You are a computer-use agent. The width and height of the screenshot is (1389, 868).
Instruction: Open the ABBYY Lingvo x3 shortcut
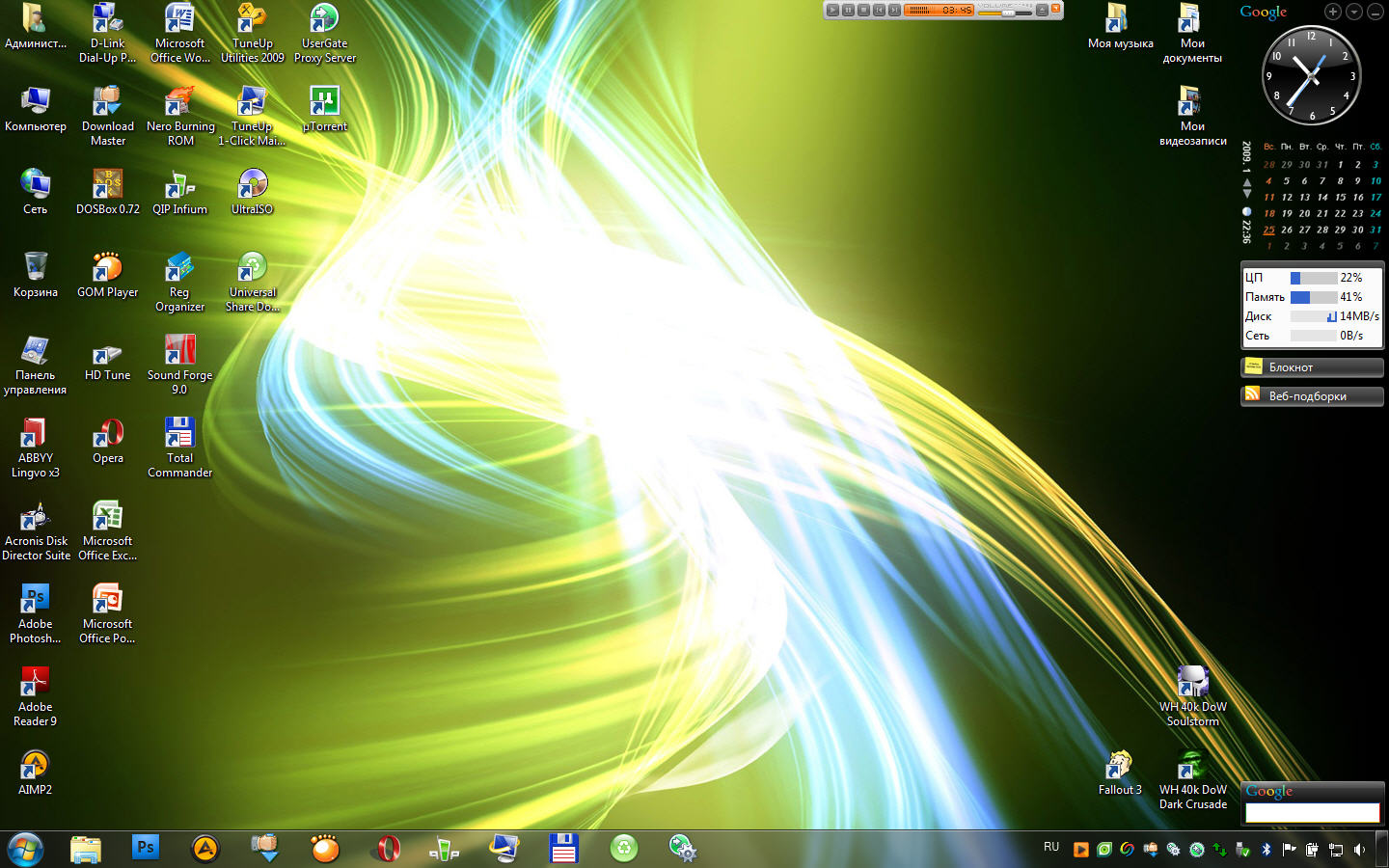35,448
